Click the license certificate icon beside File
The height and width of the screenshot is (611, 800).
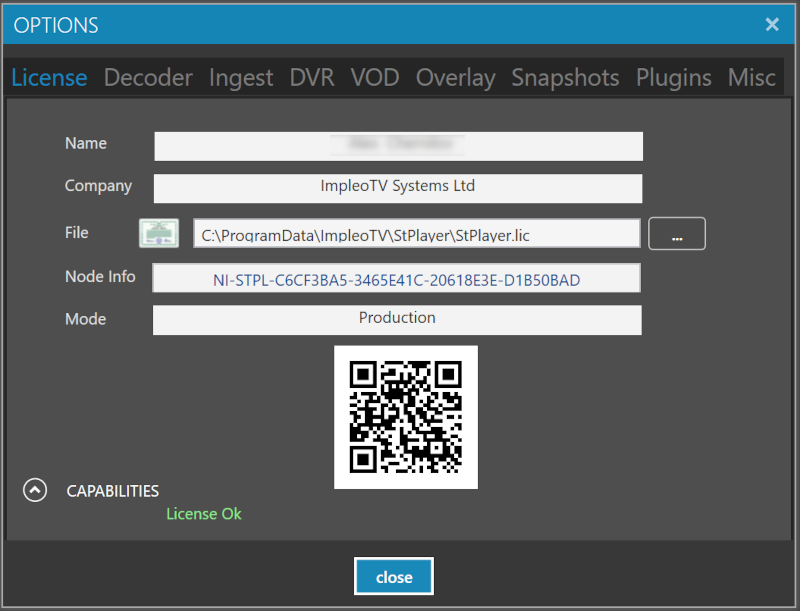coord(158,233)
